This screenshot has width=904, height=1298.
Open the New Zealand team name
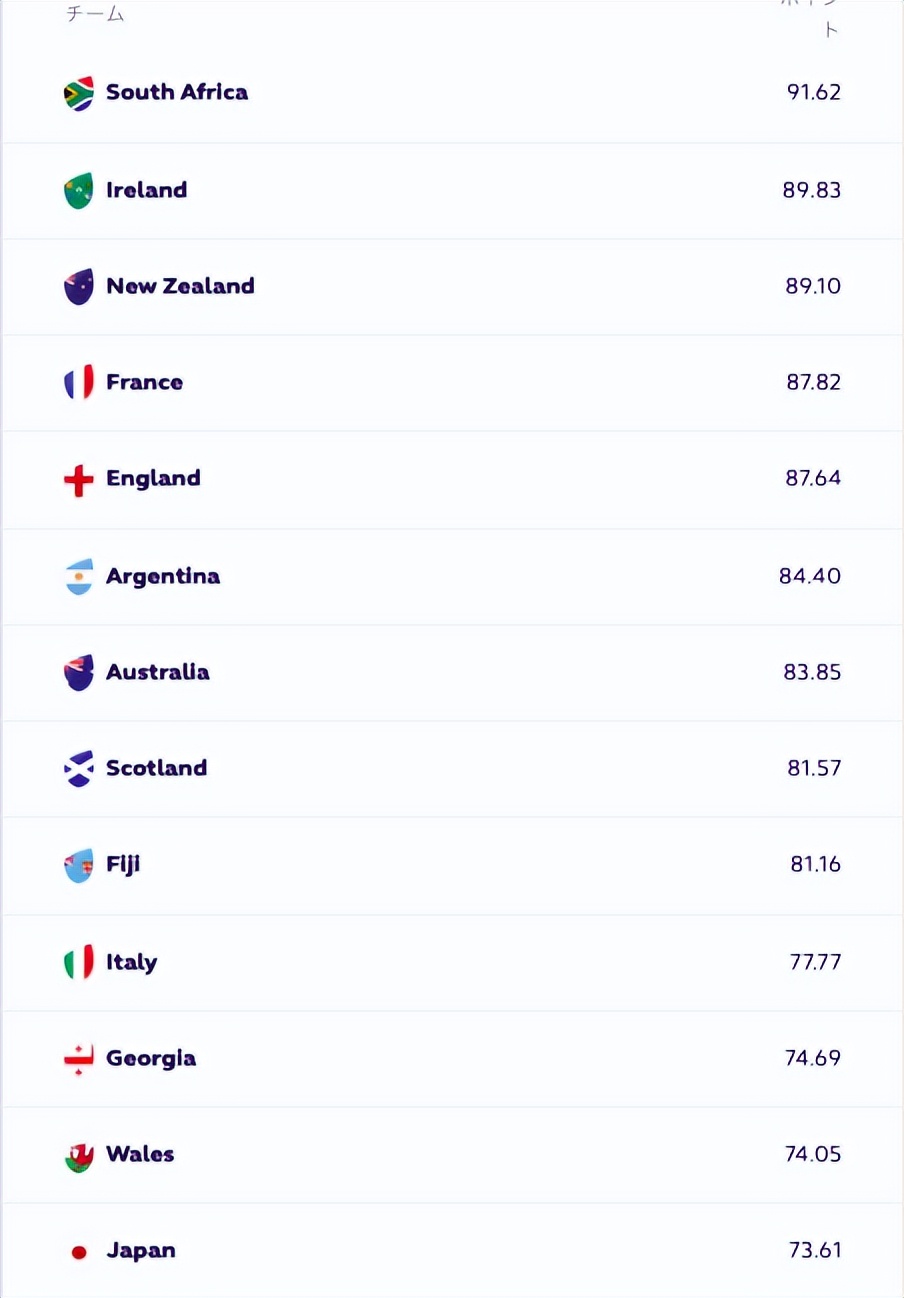pos(180,286)
